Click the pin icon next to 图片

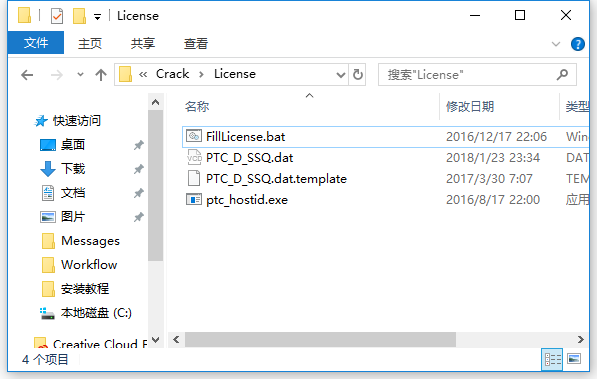[x=139, y=217]
